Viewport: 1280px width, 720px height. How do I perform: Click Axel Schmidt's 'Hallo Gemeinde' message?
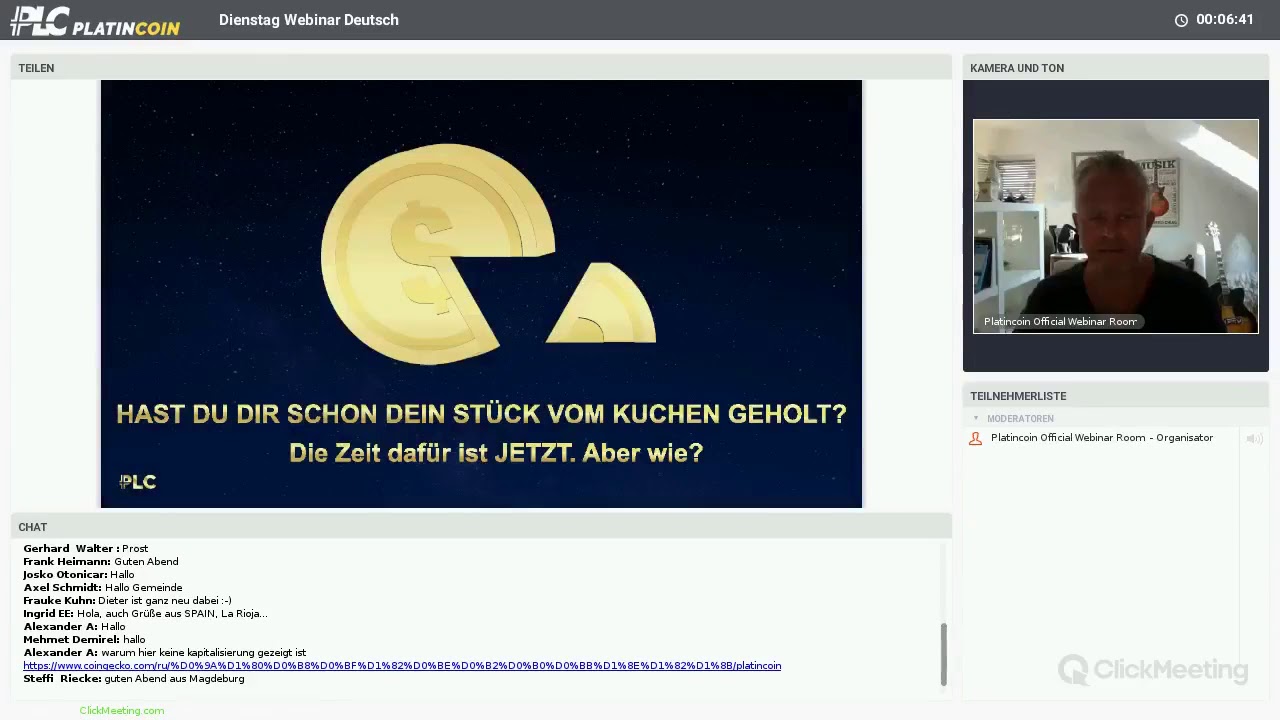coord(103,588)
